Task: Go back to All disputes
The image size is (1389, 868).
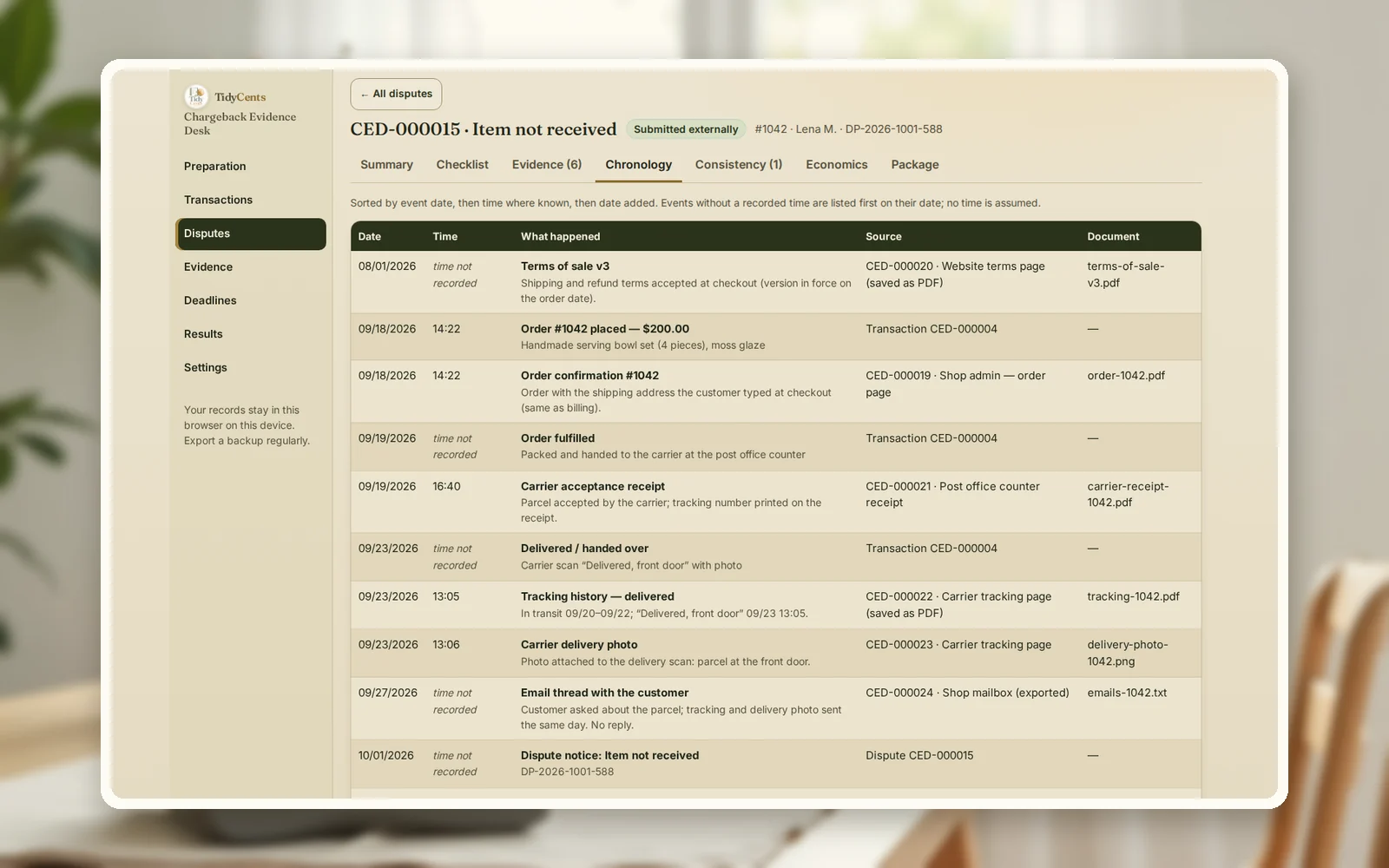Action: pos(396,94)
